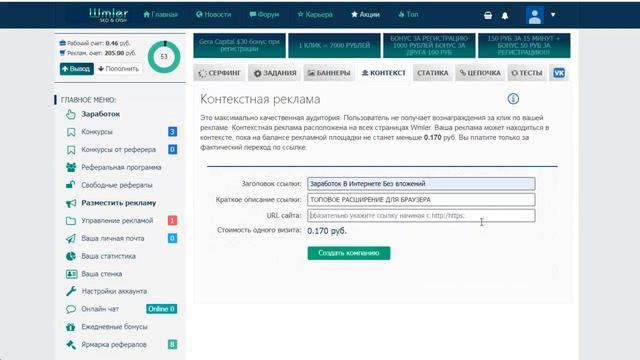Image resolution: width=640 pixels, height=360 pixels.
Task: Click the folder icon beside Управление рекламой
Action: click(x=71, y=221)
